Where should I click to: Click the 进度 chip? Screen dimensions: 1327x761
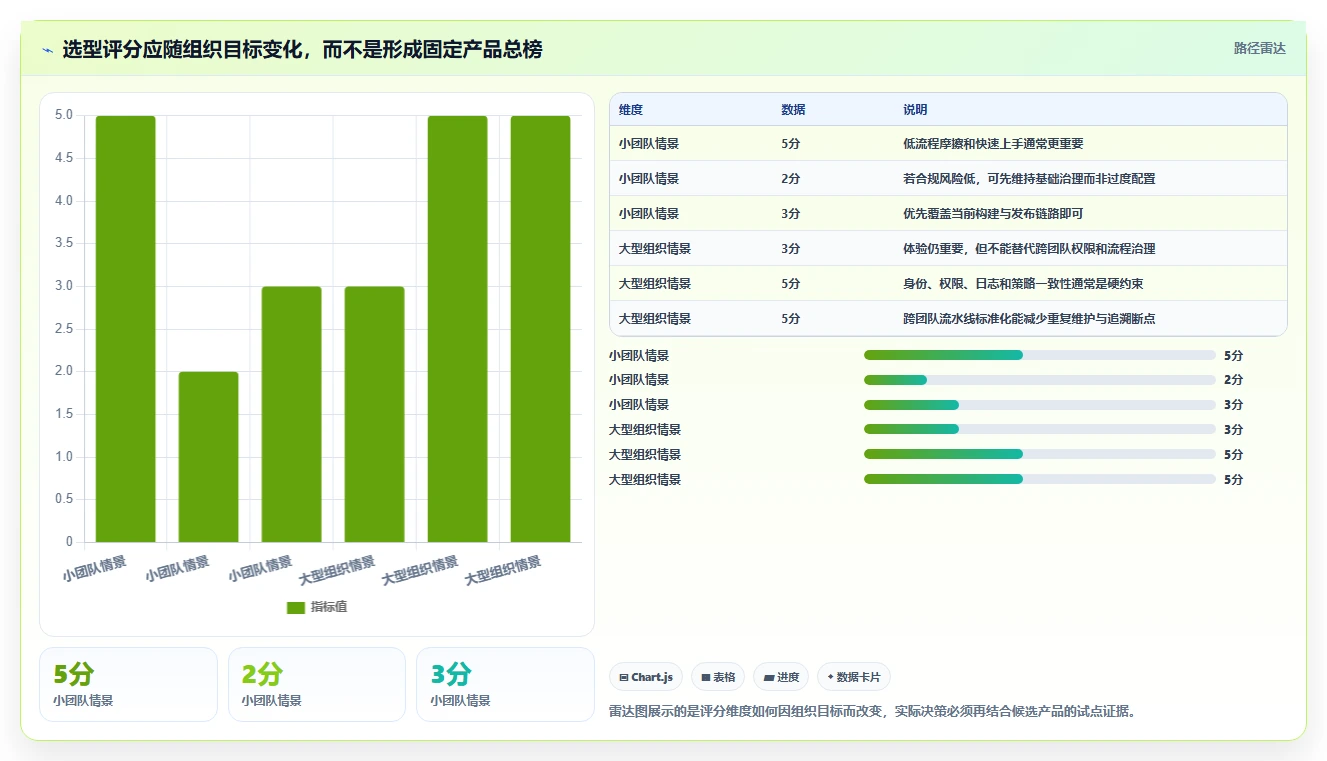pyautogui.click(x=781, y=677)
